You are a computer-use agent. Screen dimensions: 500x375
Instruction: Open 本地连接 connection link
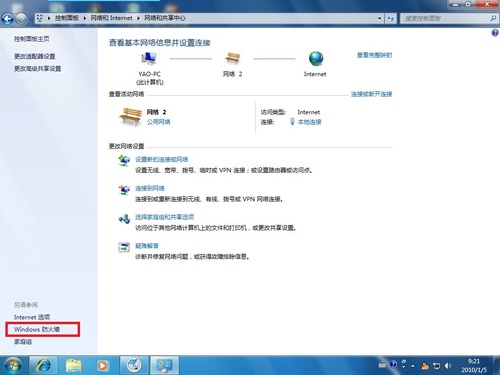(309, 122)
